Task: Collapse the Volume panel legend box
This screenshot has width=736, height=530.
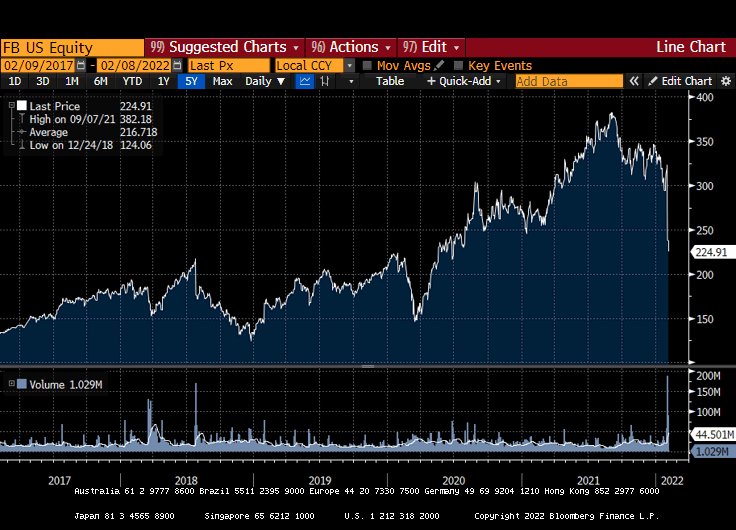Action: click(11, 384)
